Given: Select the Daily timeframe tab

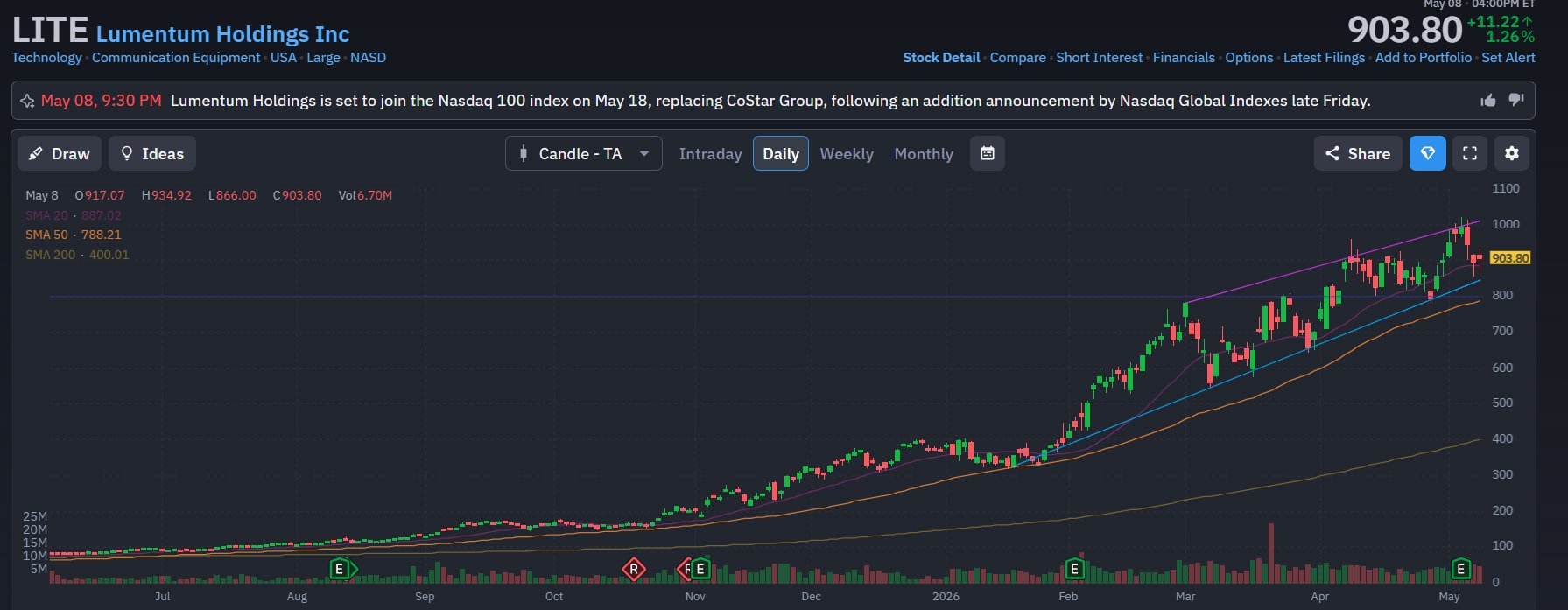Looking at the screenshot, I should [781, 153].
